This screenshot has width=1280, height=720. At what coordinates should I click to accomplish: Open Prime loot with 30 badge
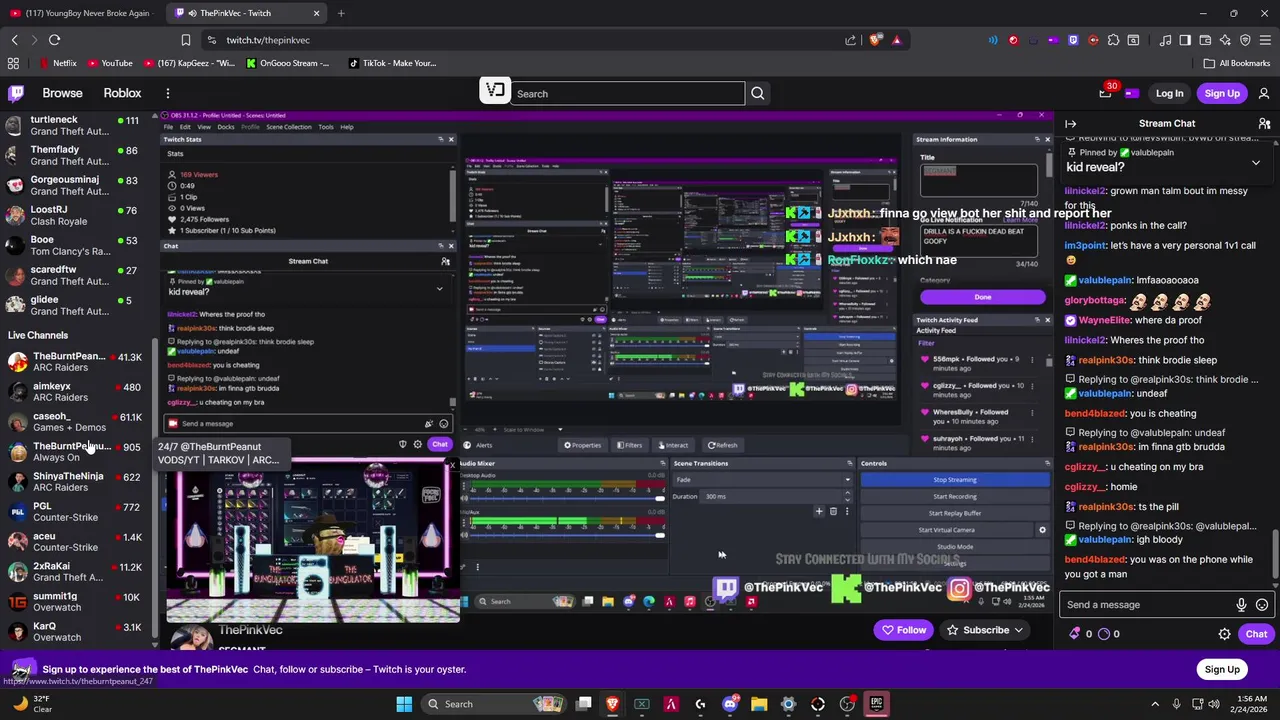coord(1105,93)
